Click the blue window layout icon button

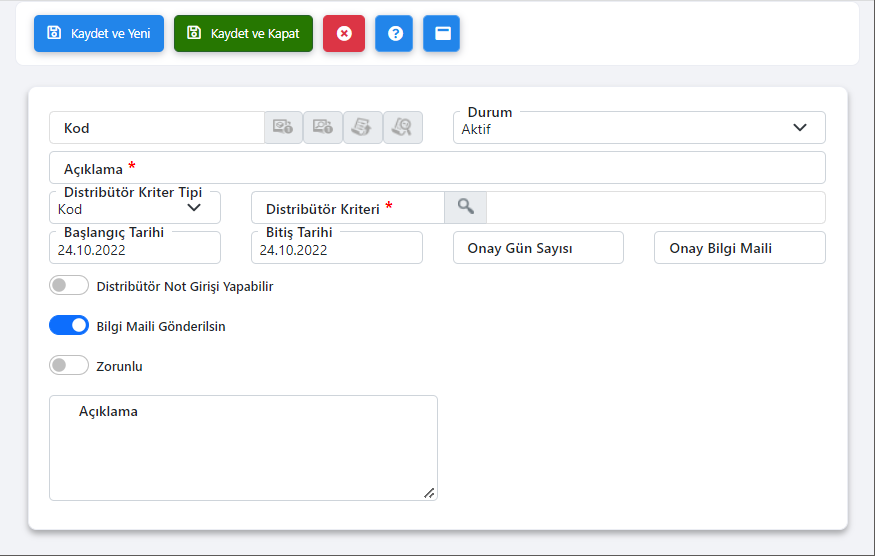coord(441,33)
